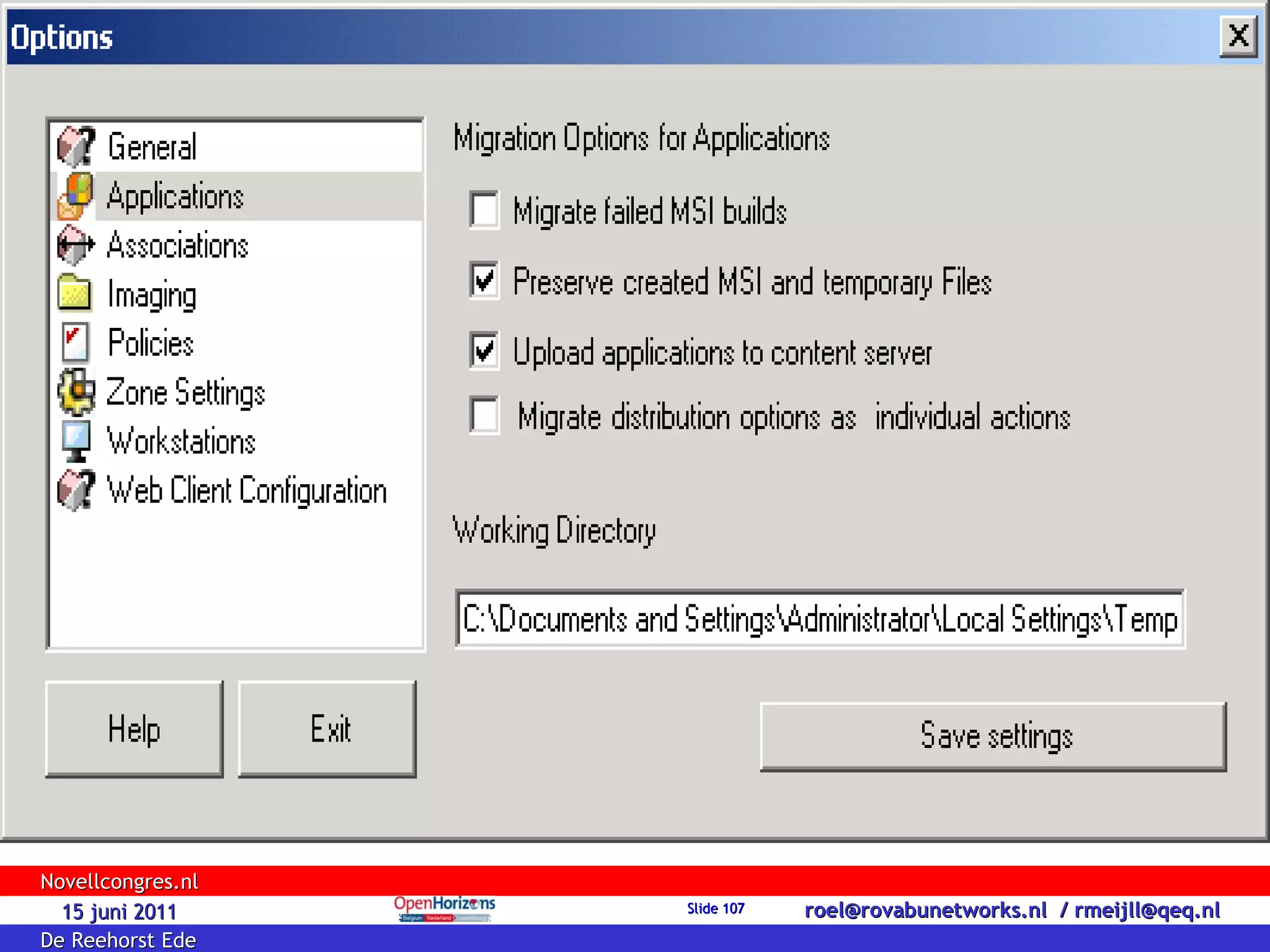This screenshot has height=952, width=1270.
Task: Click the Web Client Configuration icon
Action: click(76, 490)
